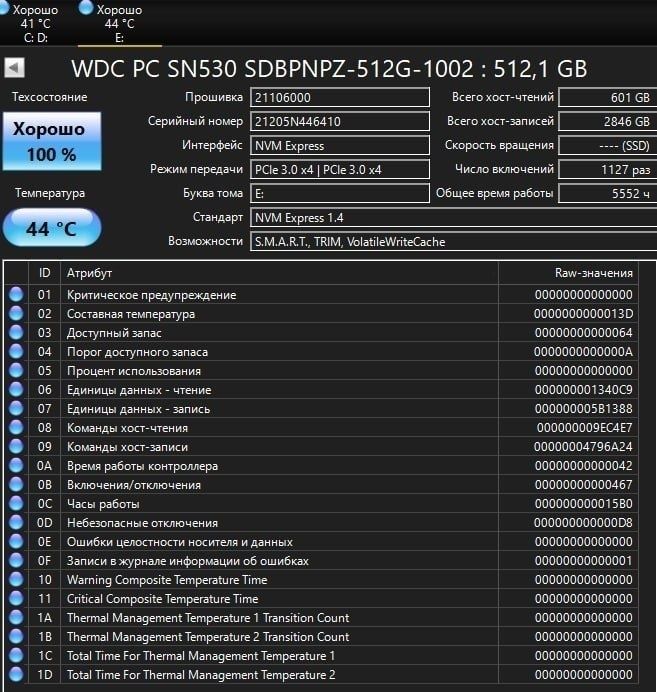Click power-on hours value 5552 ч
The width and height of the screenshot is (657, 692).
[608, 193]
